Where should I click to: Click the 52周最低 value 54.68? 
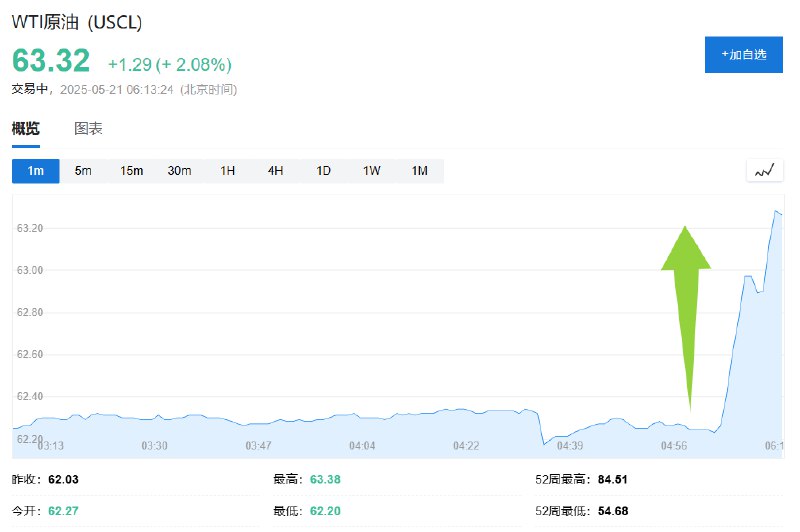[613, 511]
